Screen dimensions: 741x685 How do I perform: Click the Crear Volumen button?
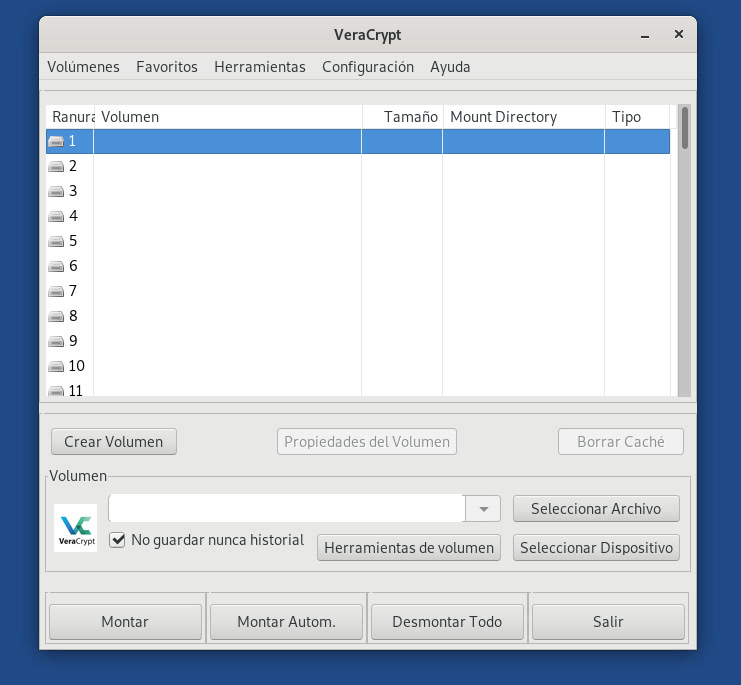pos(113,441)
